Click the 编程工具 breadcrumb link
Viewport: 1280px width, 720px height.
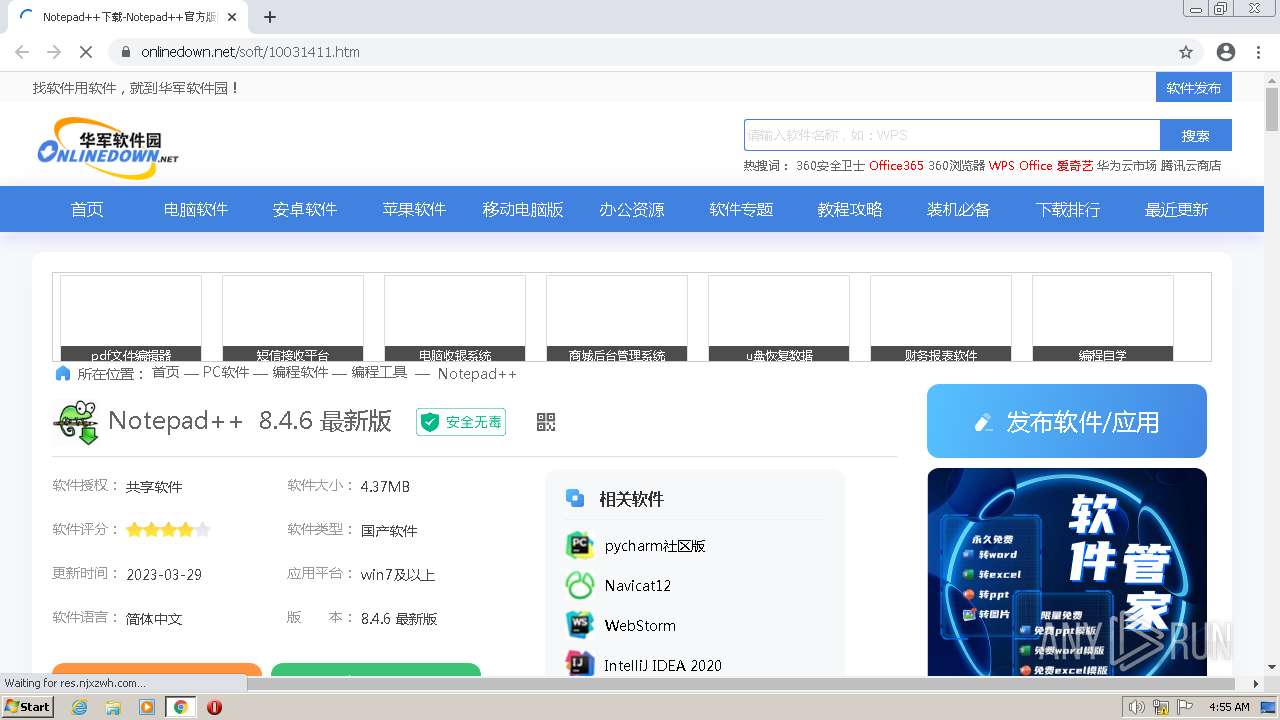tap(379, 373)
